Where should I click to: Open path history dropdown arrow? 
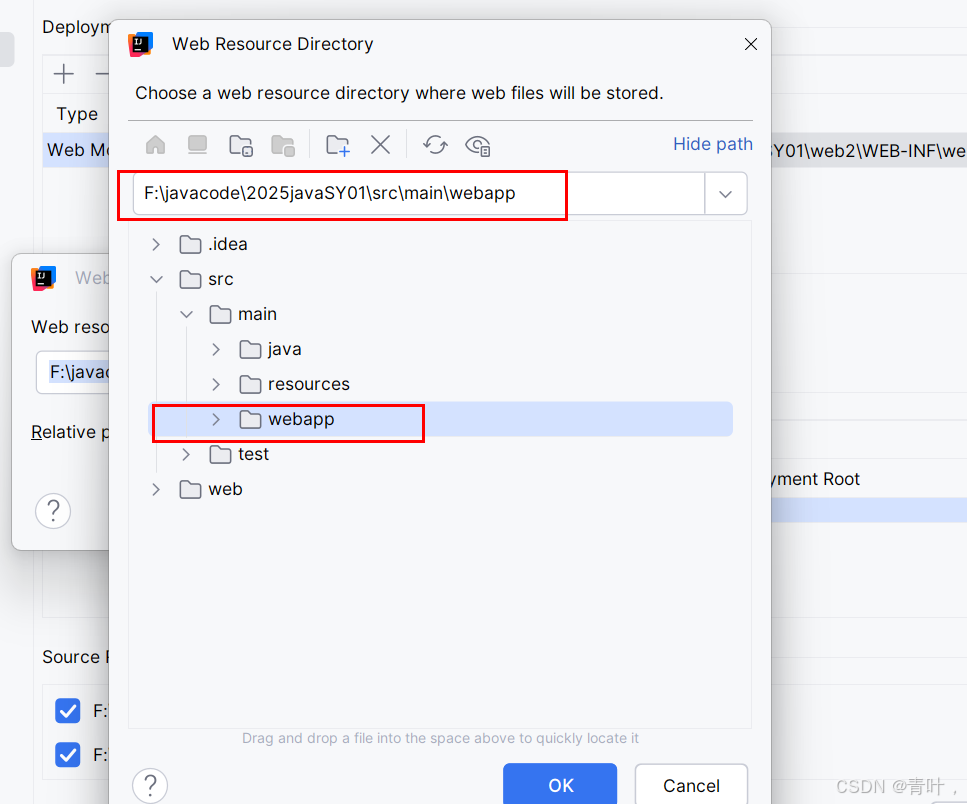pos(725,194)
